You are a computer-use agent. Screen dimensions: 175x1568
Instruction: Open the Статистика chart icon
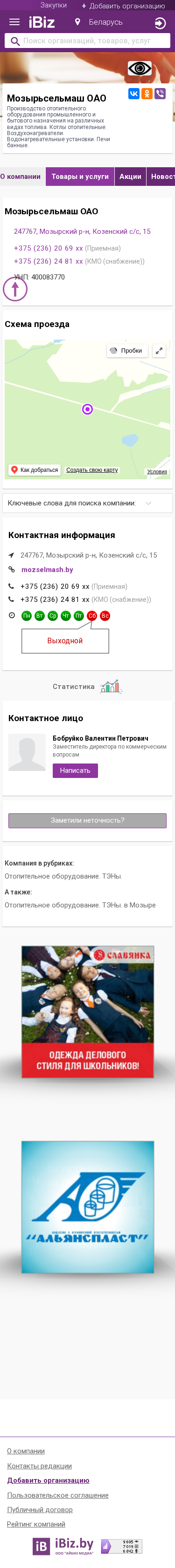click(111, 687)
